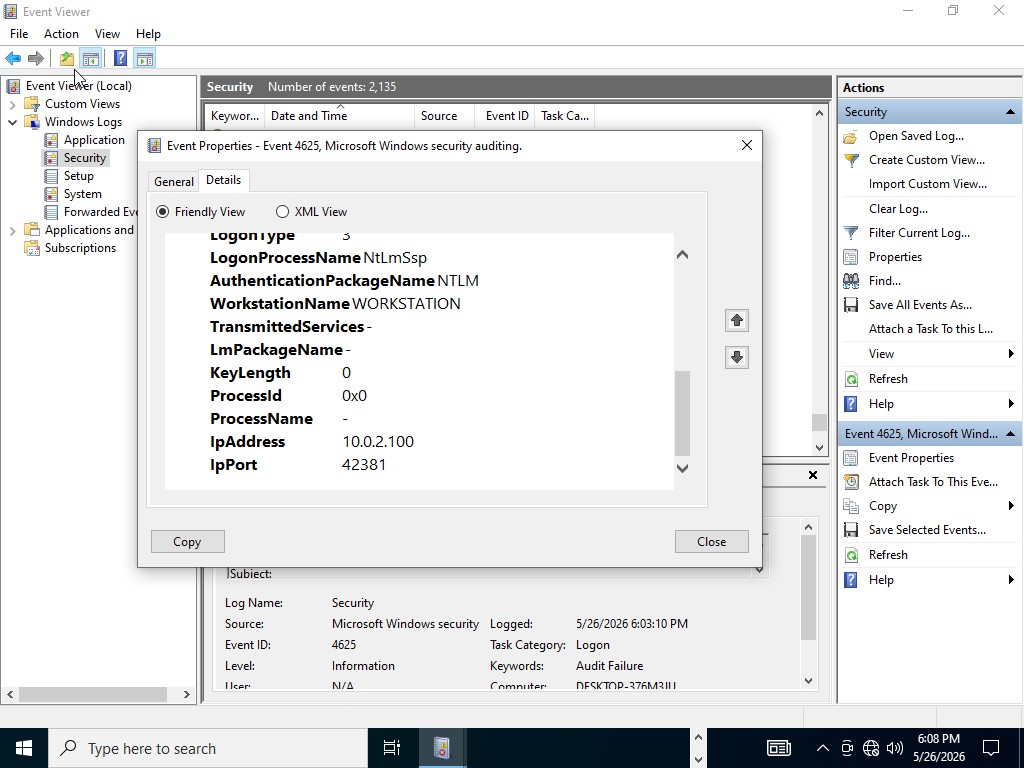Click the Back arrow toolbar icon
Image resolution: width=1024 pixels, height=768 pixels.
pos(13,59)
